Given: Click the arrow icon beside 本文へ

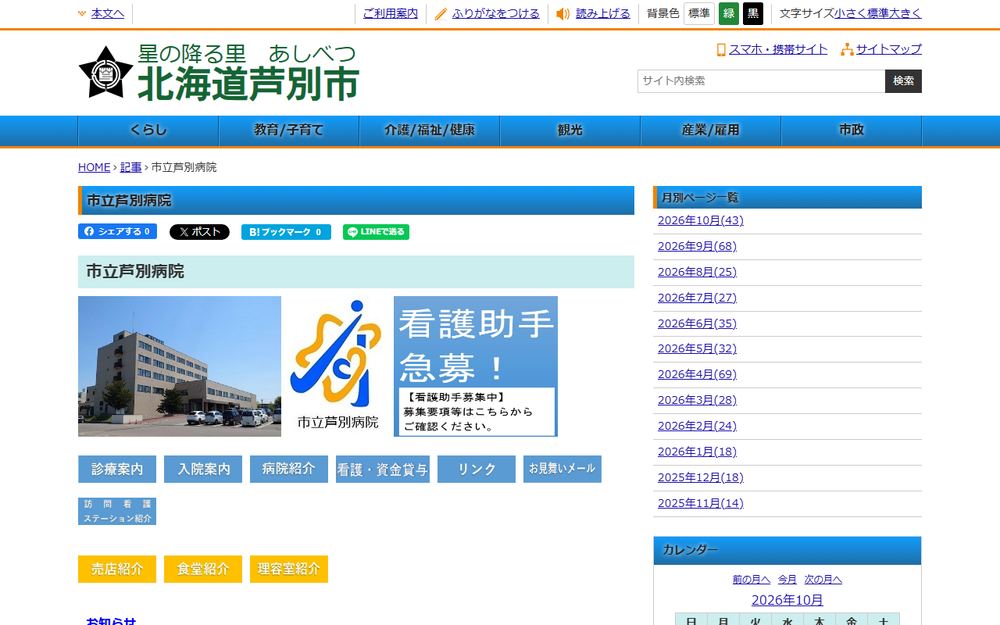Looking at the screenshot, I should pyautogui.click(x=82, y=13).
